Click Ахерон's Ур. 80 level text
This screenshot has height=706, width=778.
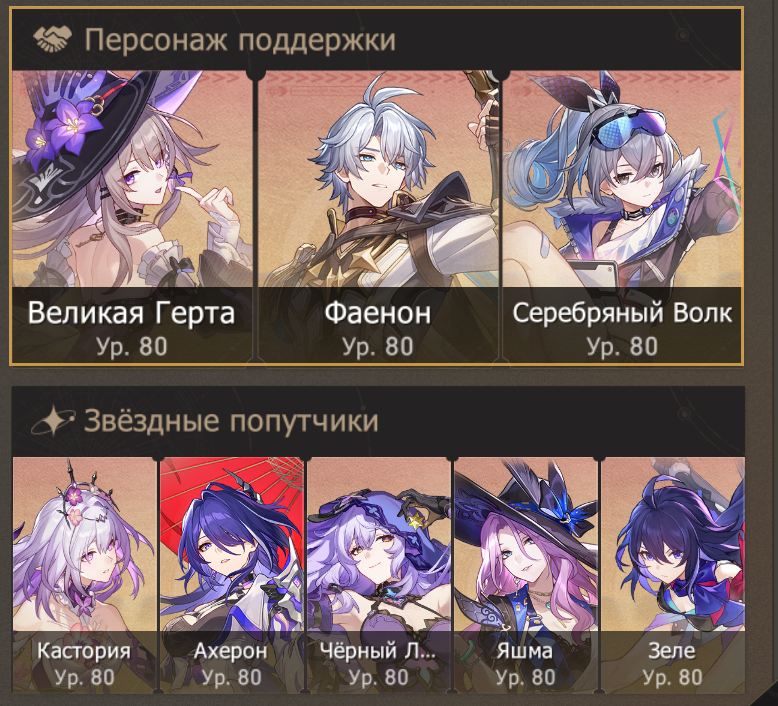click(232, 677)
